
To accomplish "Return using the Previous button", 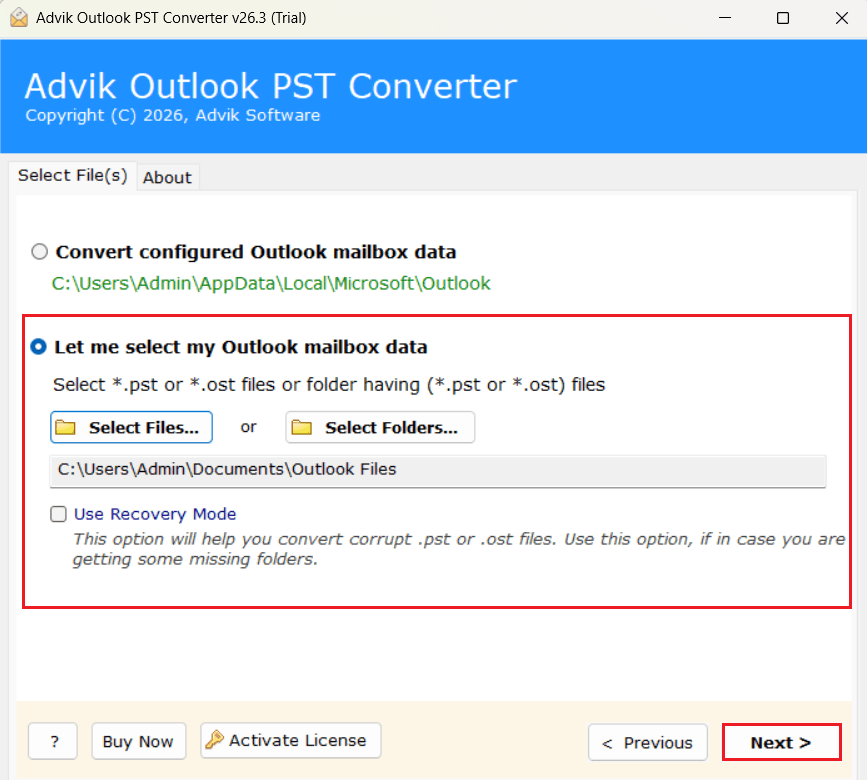I will coord(647,742).
